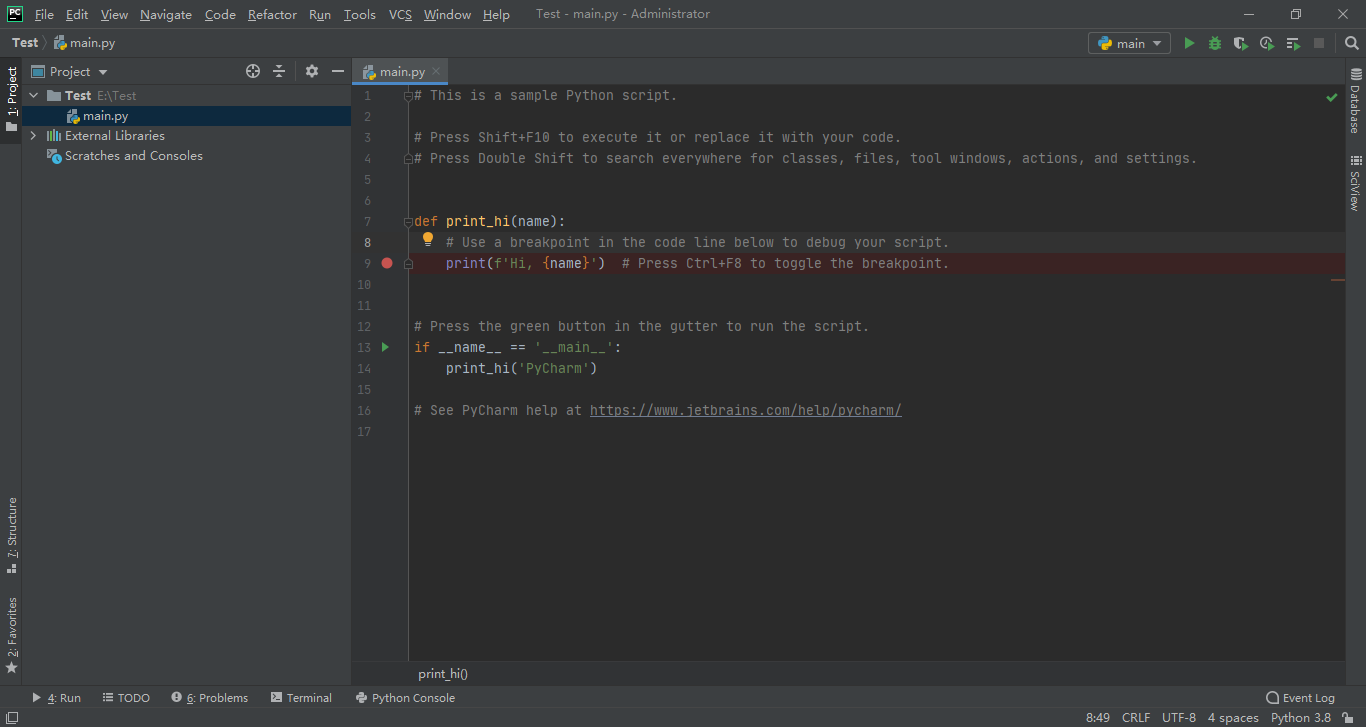The height and width of the screenshot is (727, 1366).
Task: Start debugging with the bug icon
Action: point(1215,43)
